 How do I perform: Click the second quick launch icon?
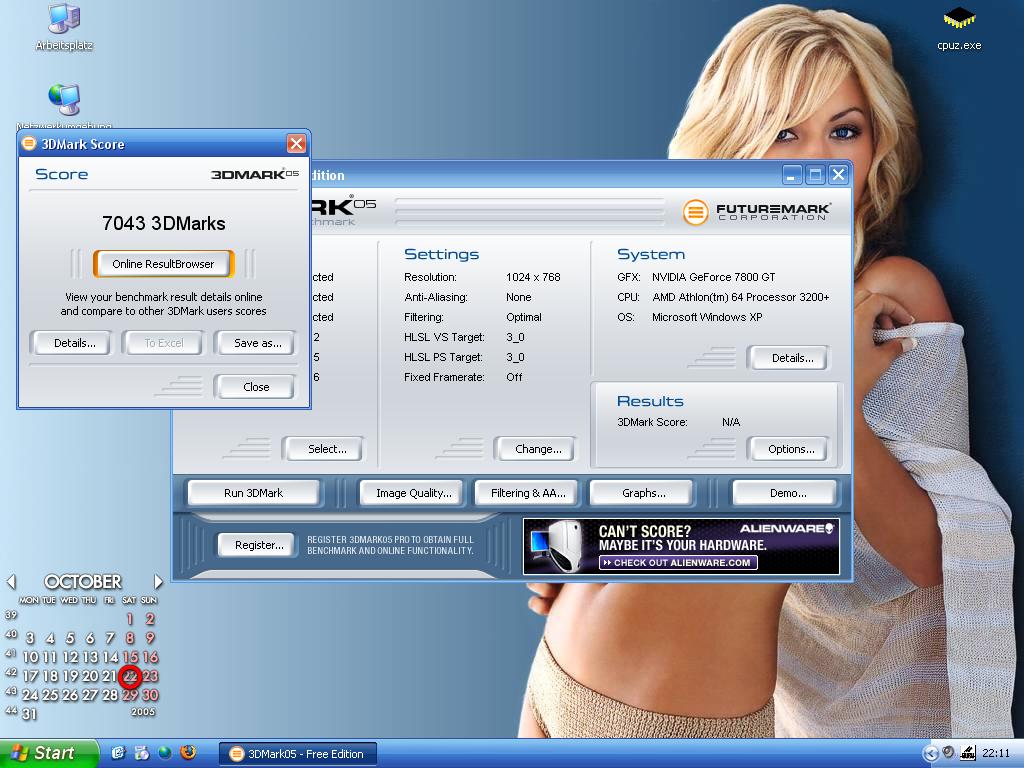tap(141, 753)
